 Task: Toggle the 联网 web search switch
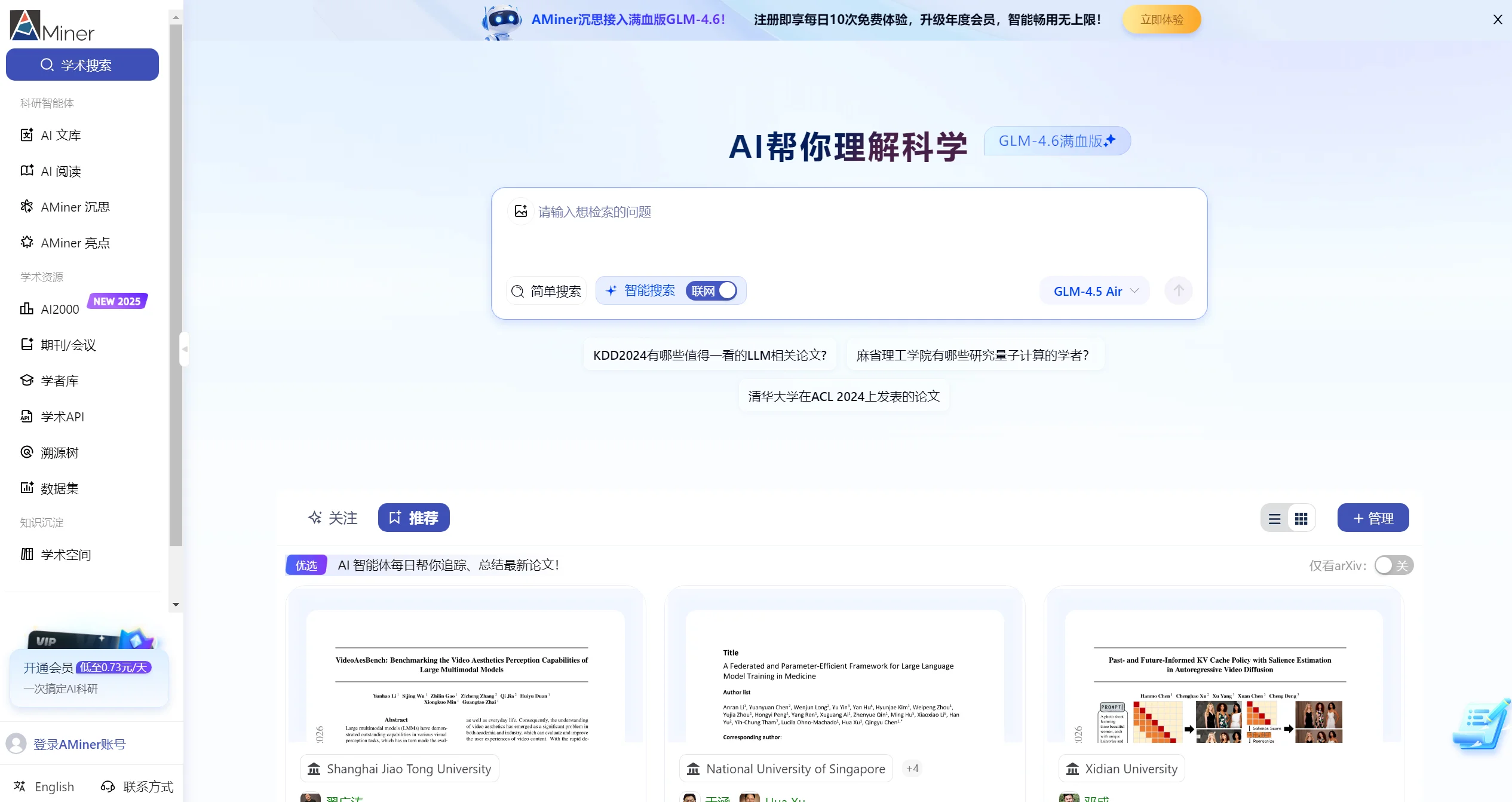(710, 291)
